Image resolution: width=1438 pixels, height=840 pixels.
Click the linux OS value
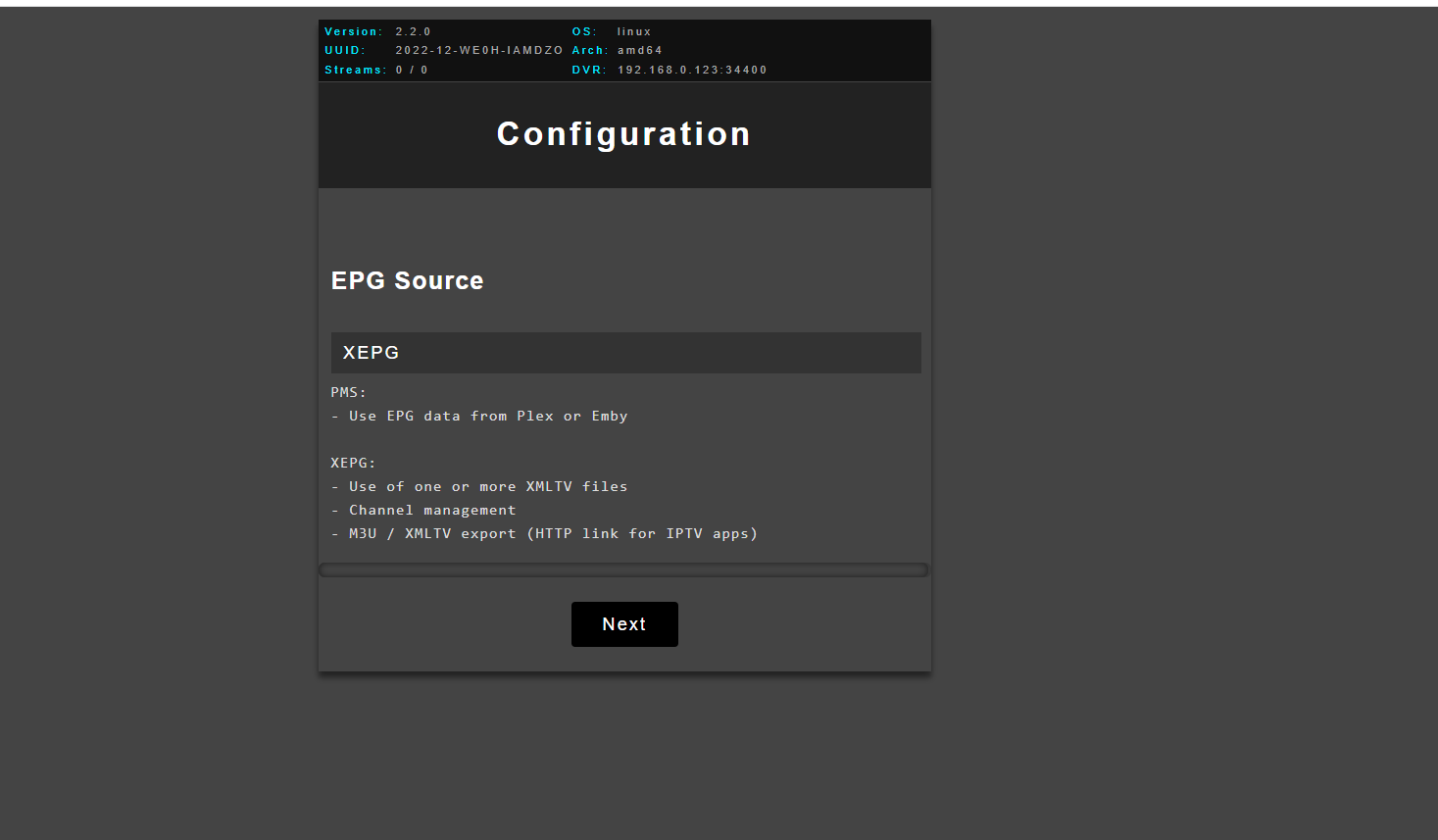tap(634, 32)
